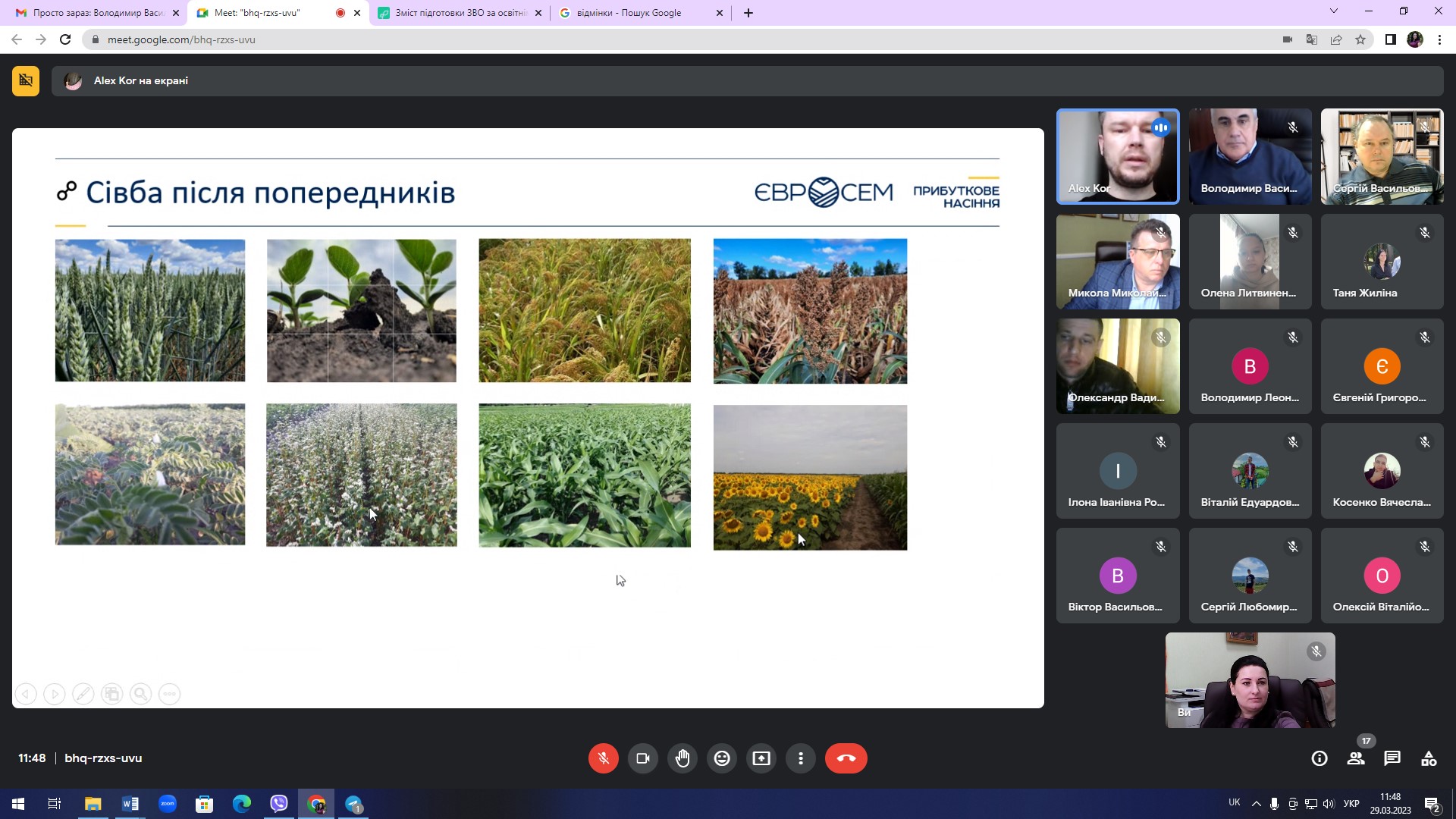1456x819 pixels.
Task: Open more options three-dot menu in call bar
Action: (801, 758)
